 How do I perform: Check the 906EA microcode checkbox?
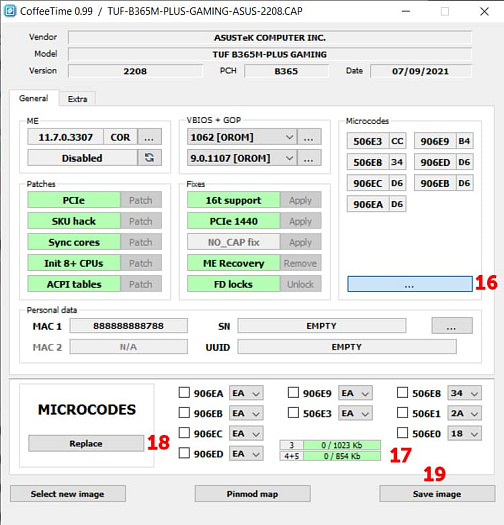(x=184, y=392)
